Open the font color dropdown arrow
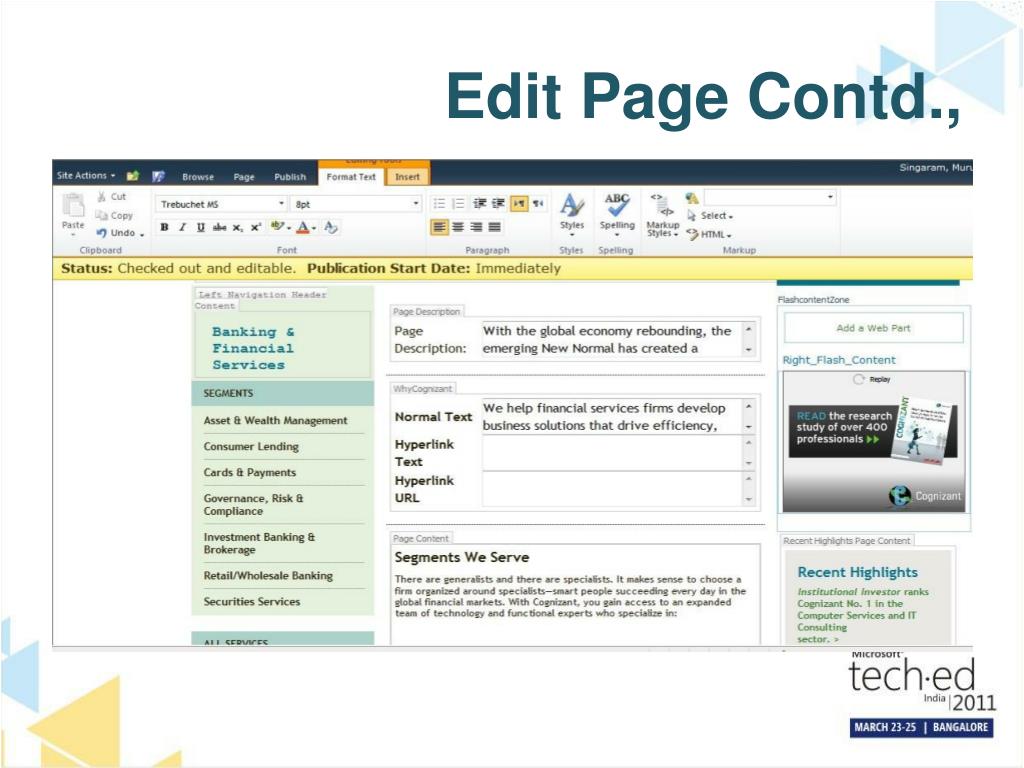Viewport: 1024px width, 768px height. [314, 228]
